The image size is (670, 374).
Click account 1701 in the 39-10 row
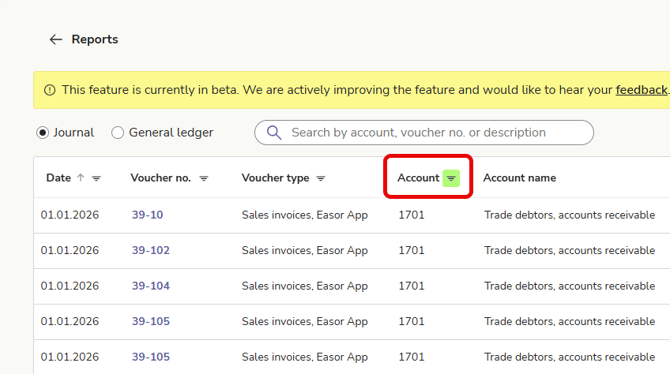tap(411, 215)
